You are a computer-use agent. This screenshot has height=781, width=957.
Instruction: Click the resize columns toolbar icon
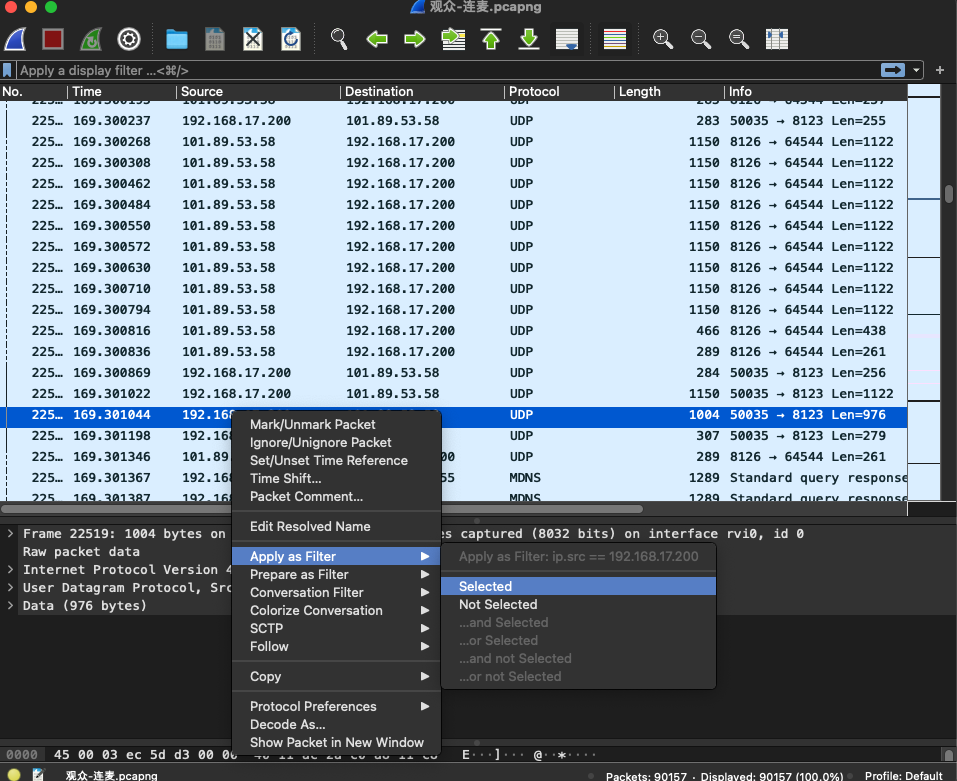(x=777, y=39)
